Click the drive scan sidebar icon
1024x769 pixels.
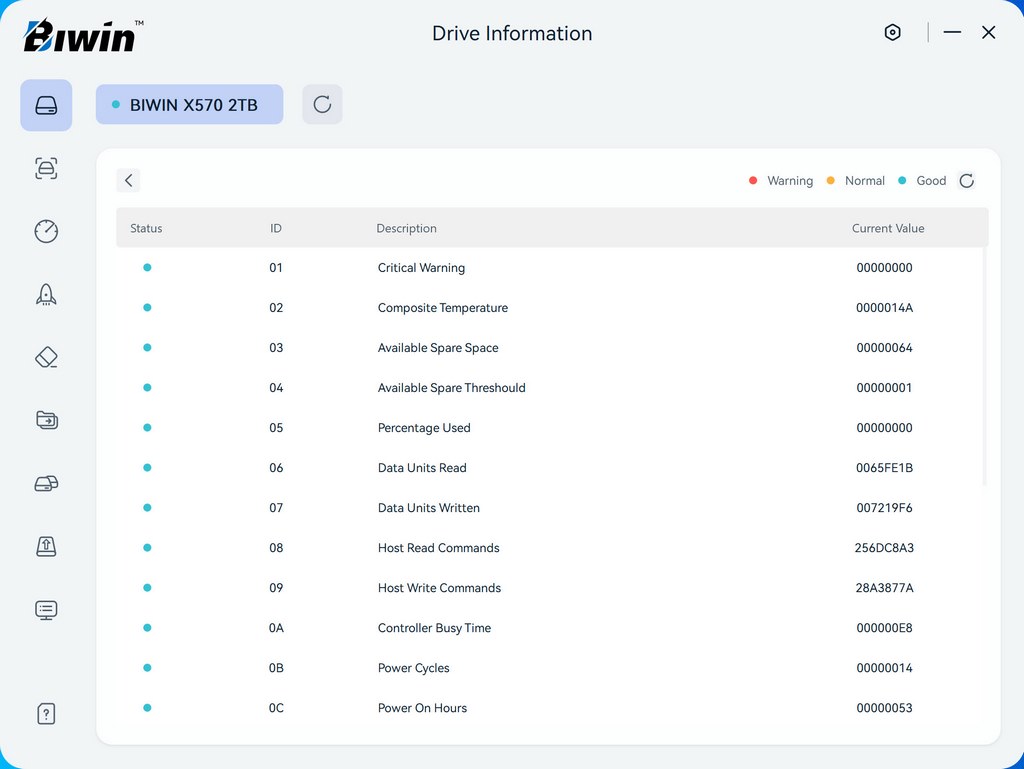[x=46, y=168]
